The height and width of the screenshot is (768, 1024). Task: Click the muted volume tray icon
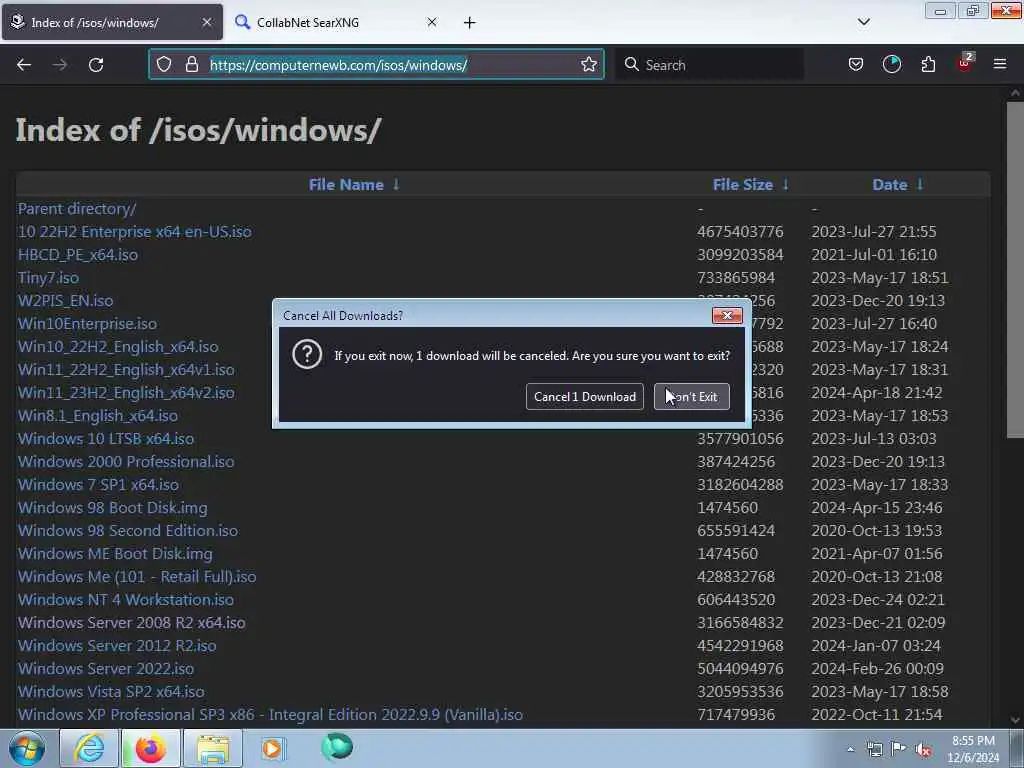click(x=923, y=750)
